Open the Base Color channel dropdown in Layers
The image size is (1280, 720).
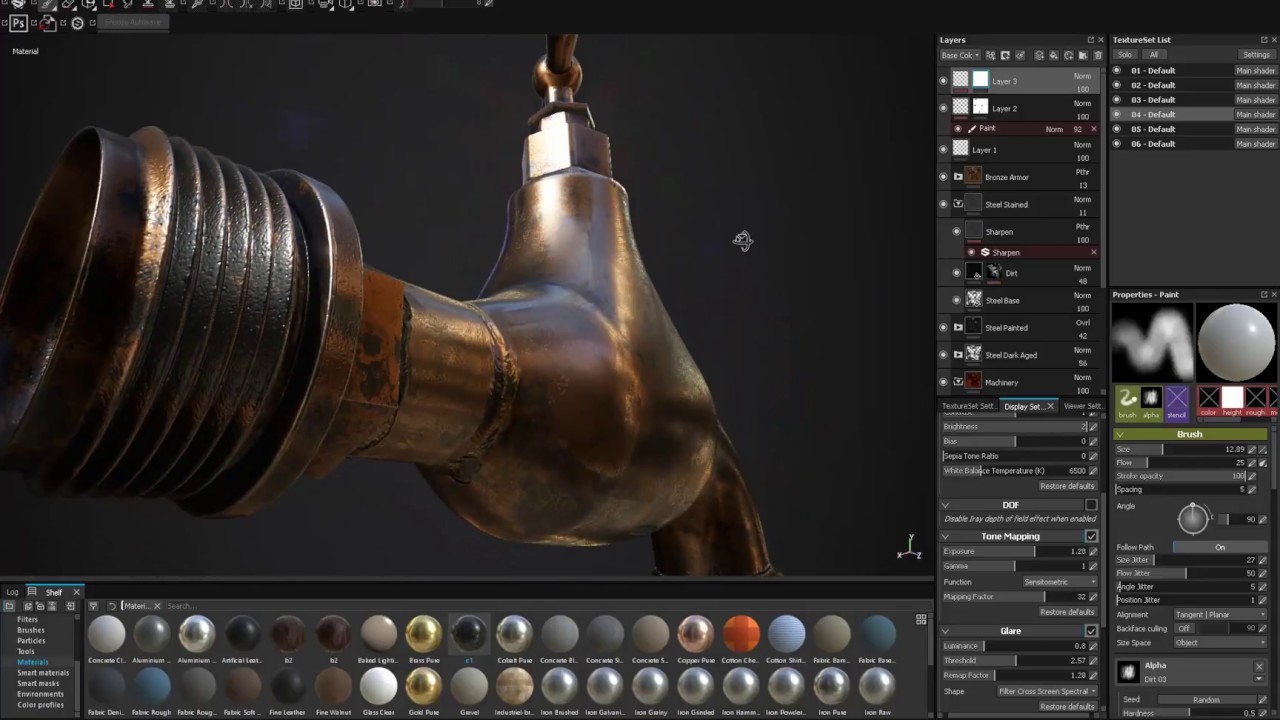[x=960, y=55]
